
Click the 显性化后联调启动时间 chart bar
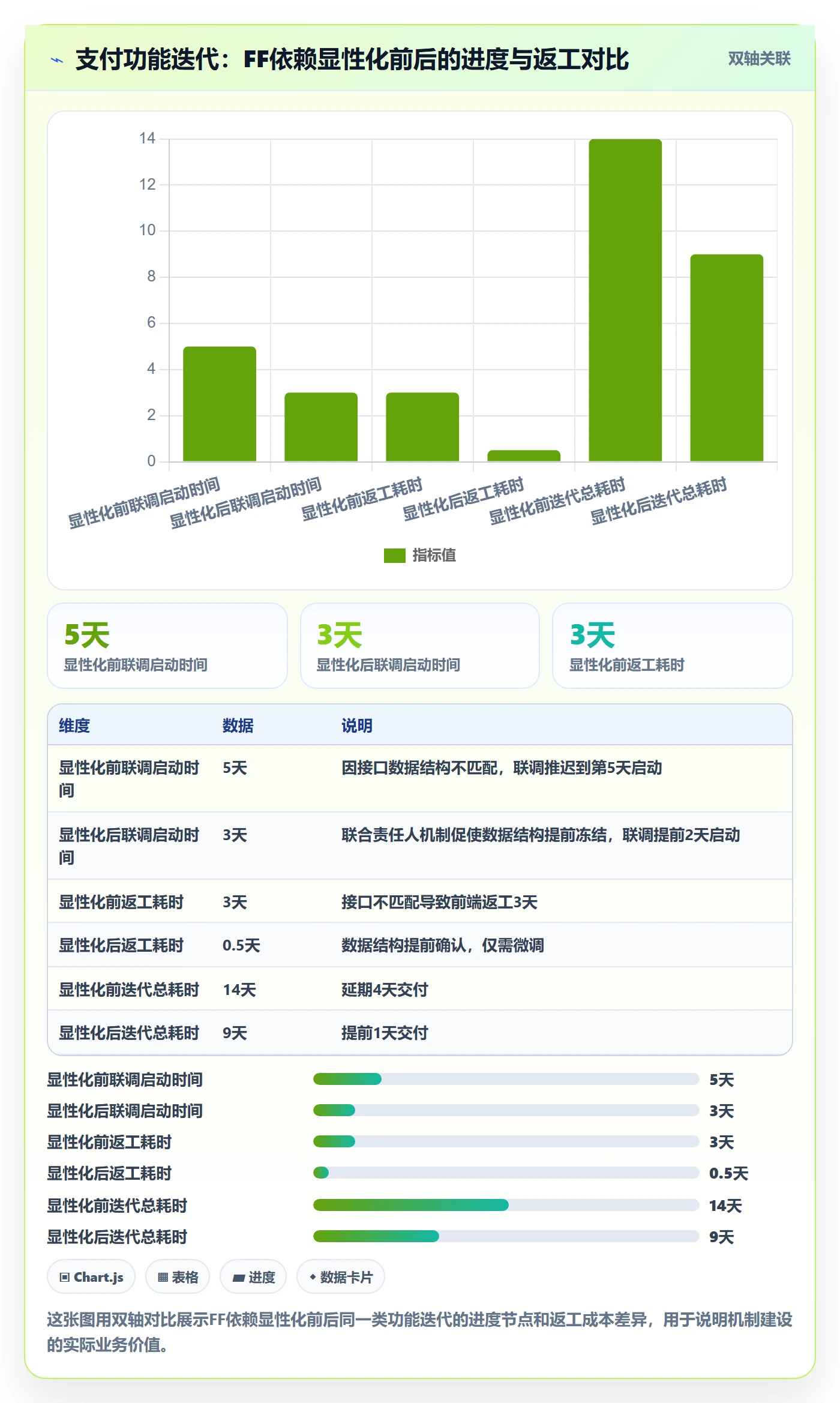321,427
